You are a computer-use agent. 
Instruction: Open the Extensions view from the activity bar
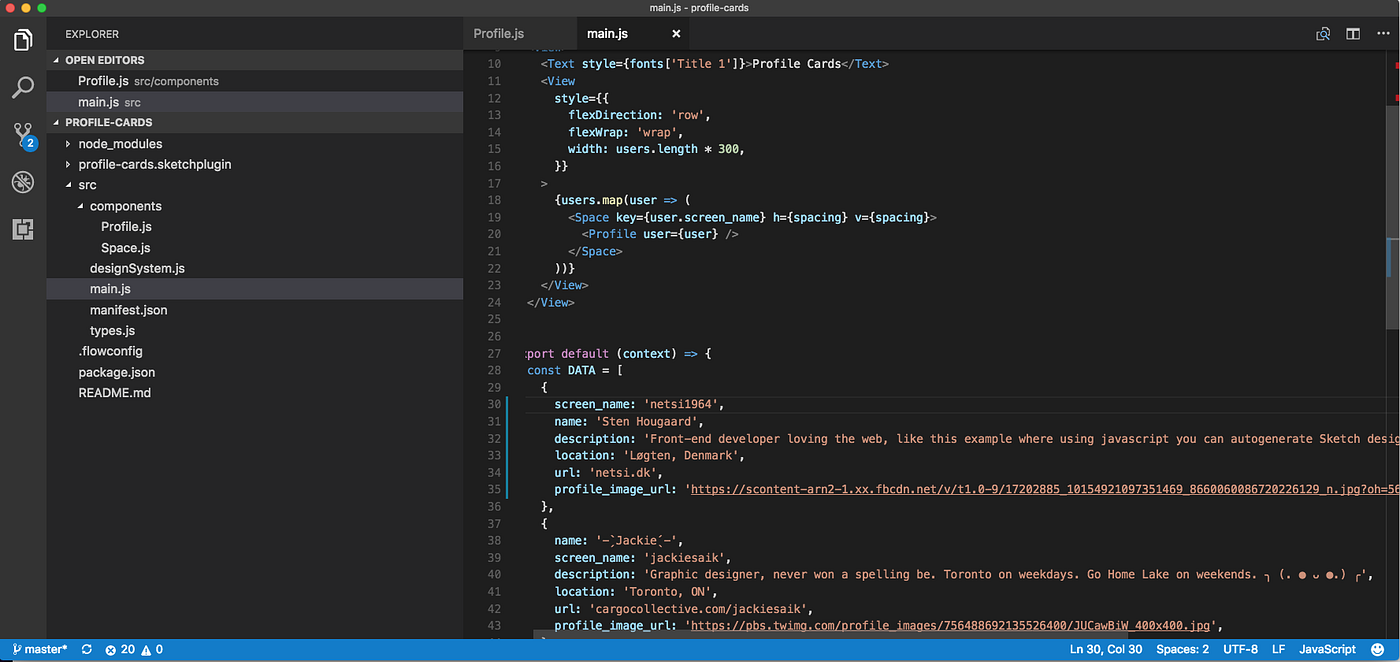pos(23,229)
